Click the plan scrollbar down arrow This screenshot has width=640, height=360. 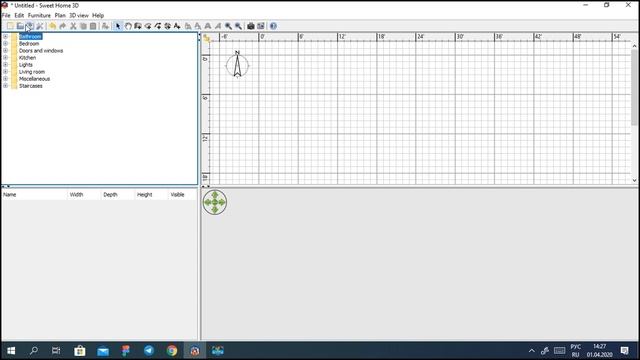pos(634,180)
